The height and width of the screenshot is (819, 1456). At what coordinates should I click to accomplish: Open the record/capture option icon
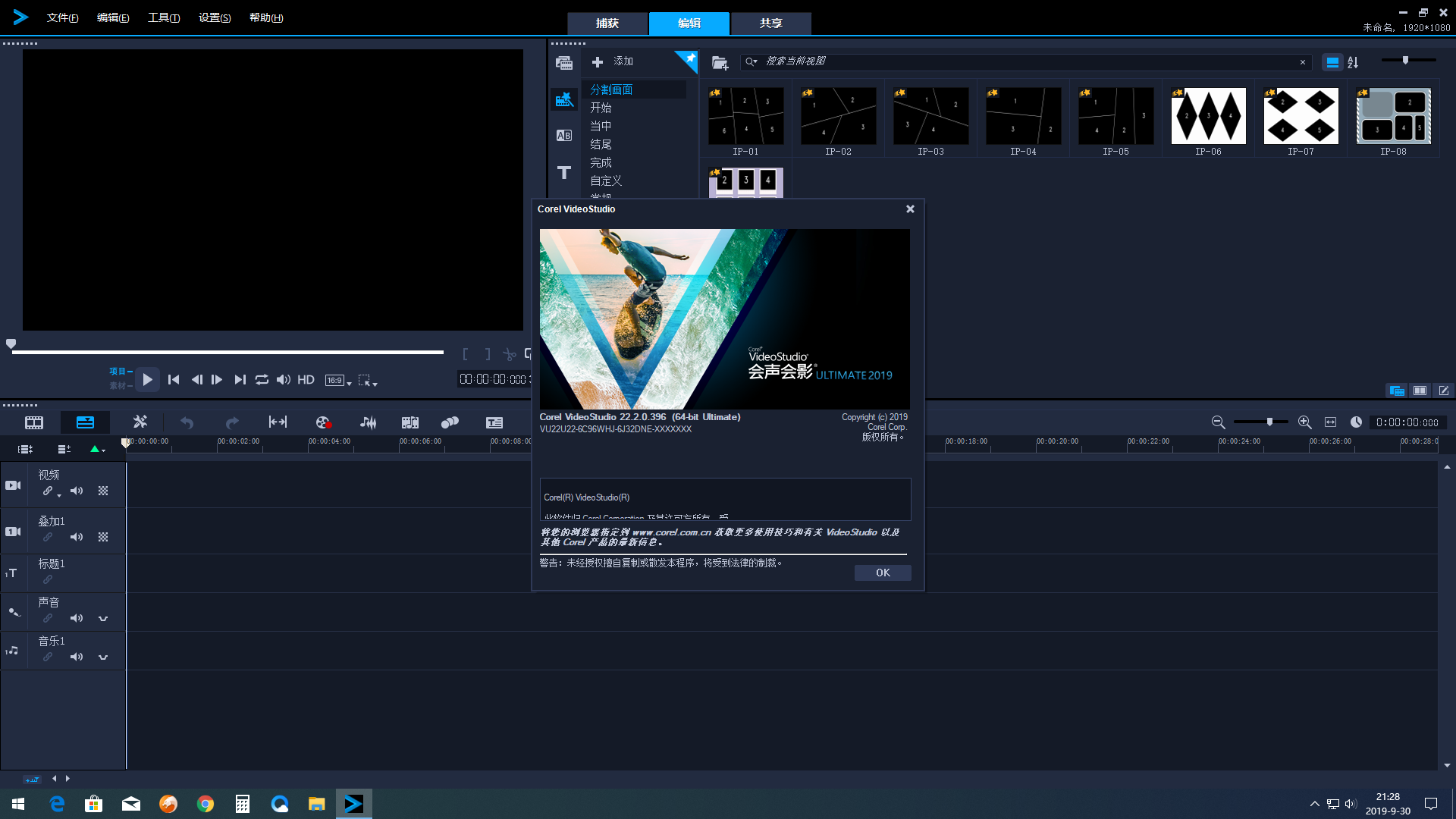tap(323, 422)
